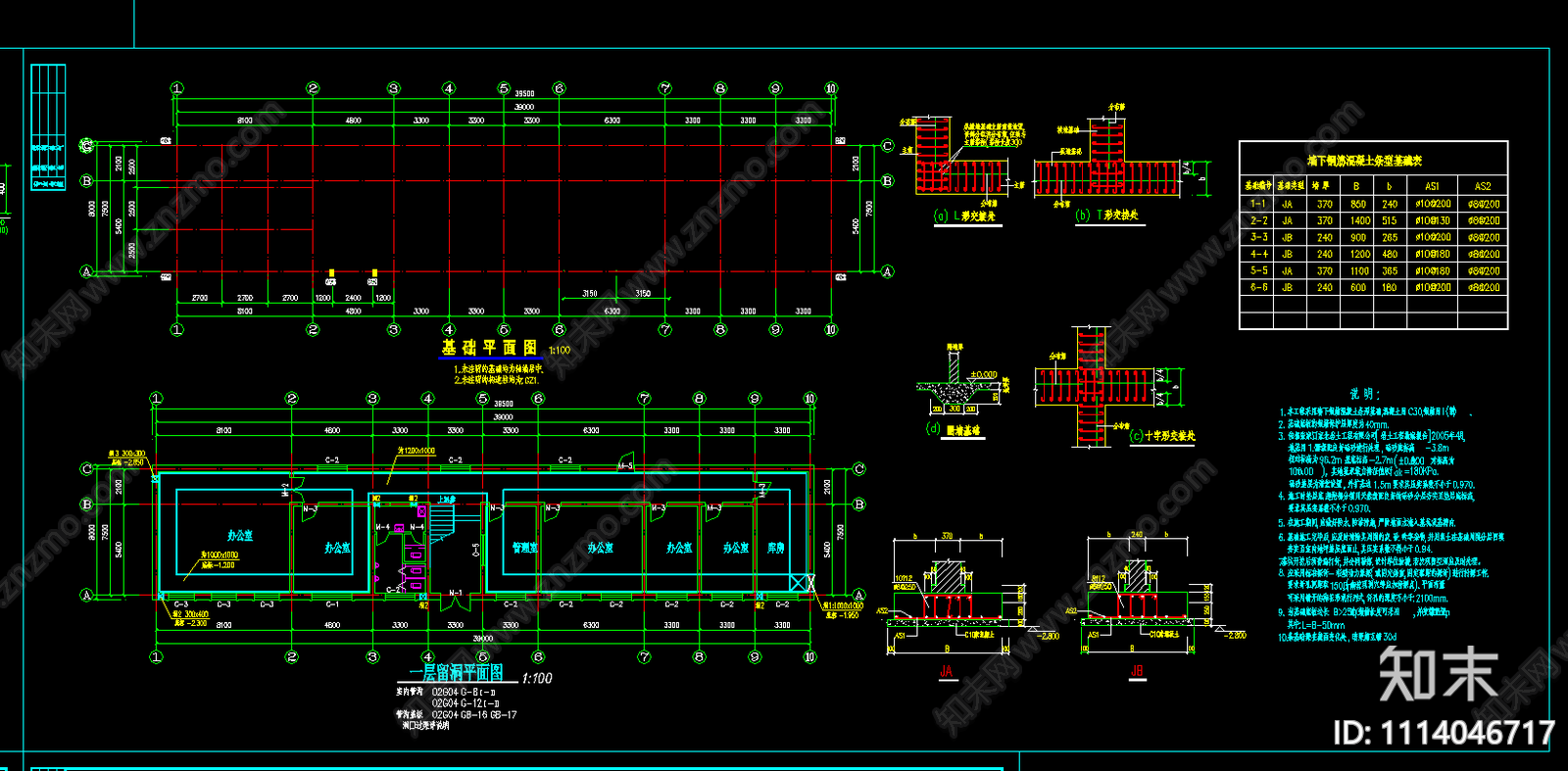Select the (c) 十字形交接处 detail caption

(x=1163, y=436)
